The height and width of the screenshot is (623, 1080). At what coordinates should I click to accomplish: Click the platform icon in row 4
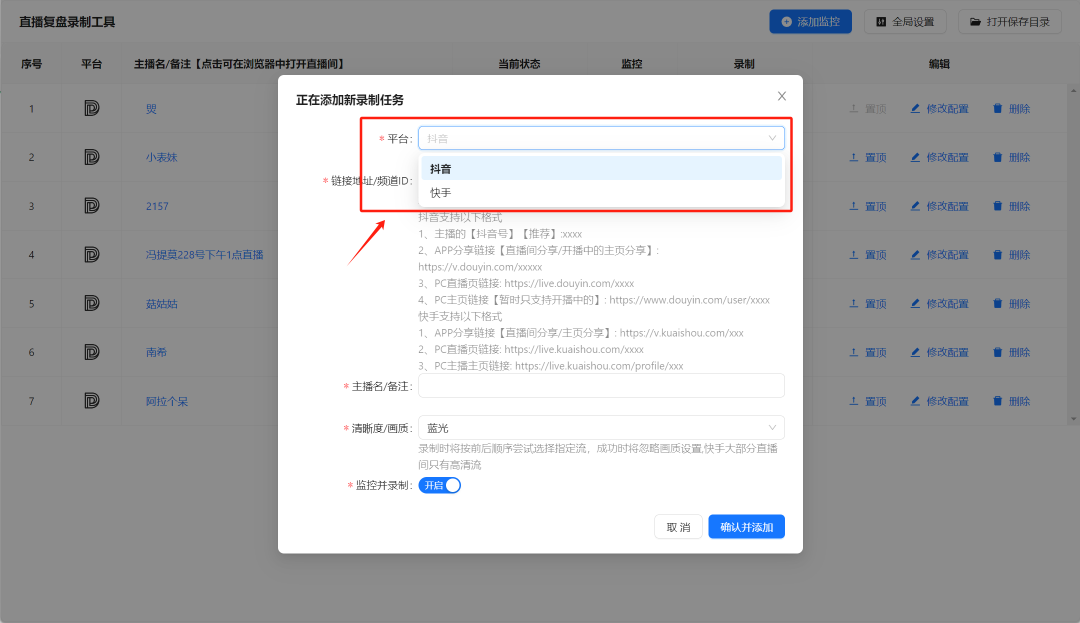[92, 255]
